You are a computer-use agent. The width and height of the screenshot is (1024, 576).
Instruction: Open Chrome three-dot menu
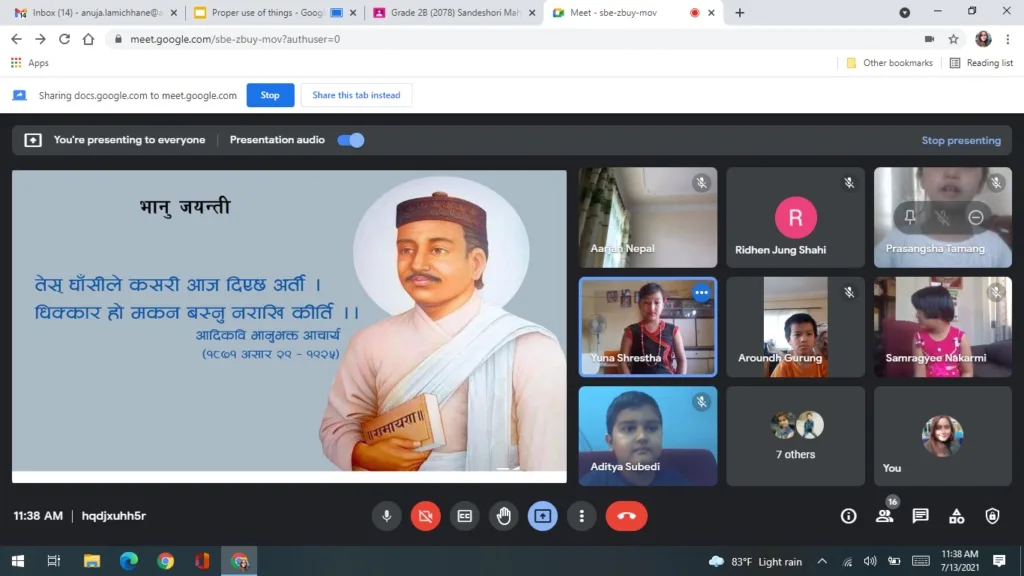click(x=1008, y=39)
